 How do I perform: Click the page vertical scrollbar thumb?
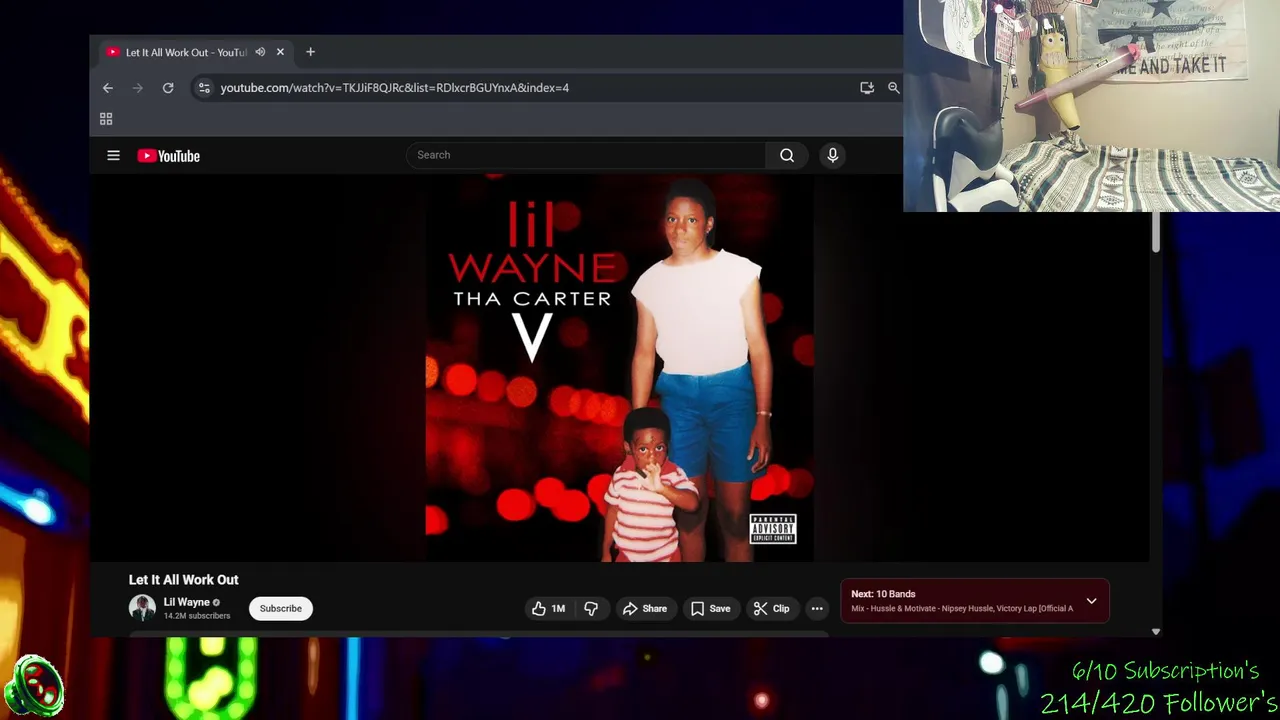coord(1156,232)
